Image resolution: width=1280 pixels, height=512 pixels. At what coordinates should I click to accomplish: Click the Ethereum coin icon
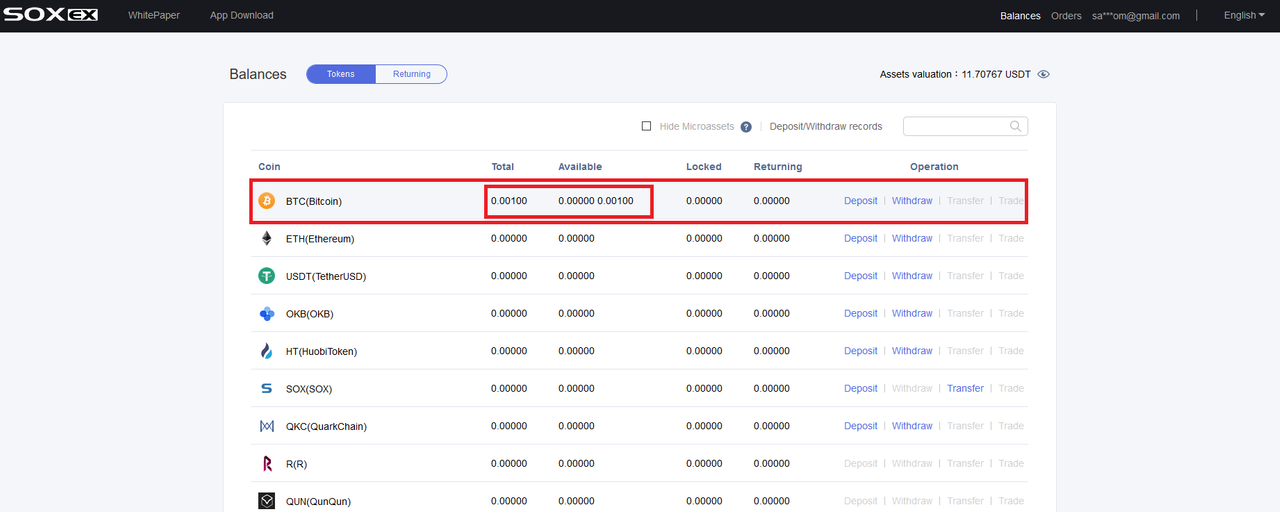tap(266, 238)
